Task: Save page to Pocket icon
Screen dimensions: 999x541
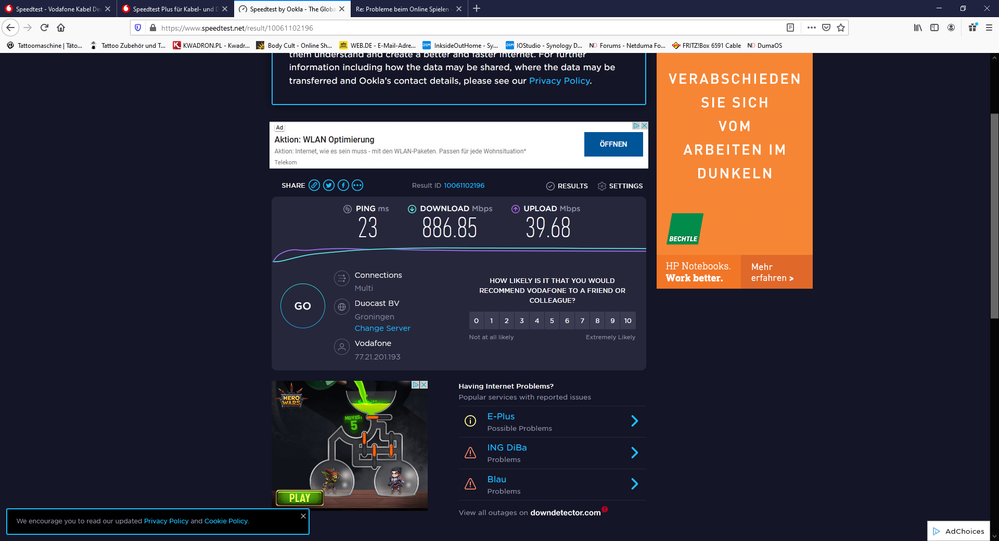Action: pyautogui.click(x=826, y=27)
